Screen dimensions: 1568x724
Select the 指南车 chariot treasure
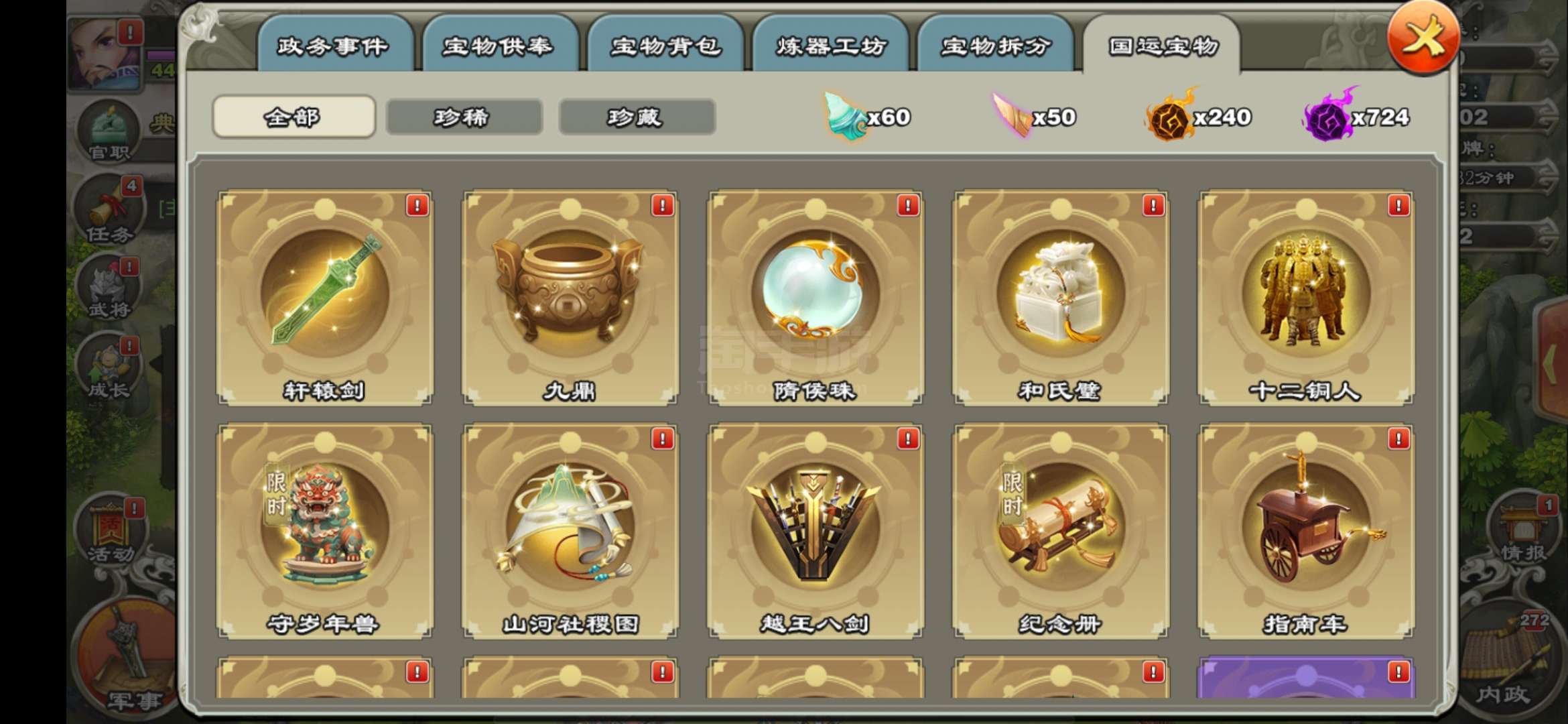tap(1305, 531)
